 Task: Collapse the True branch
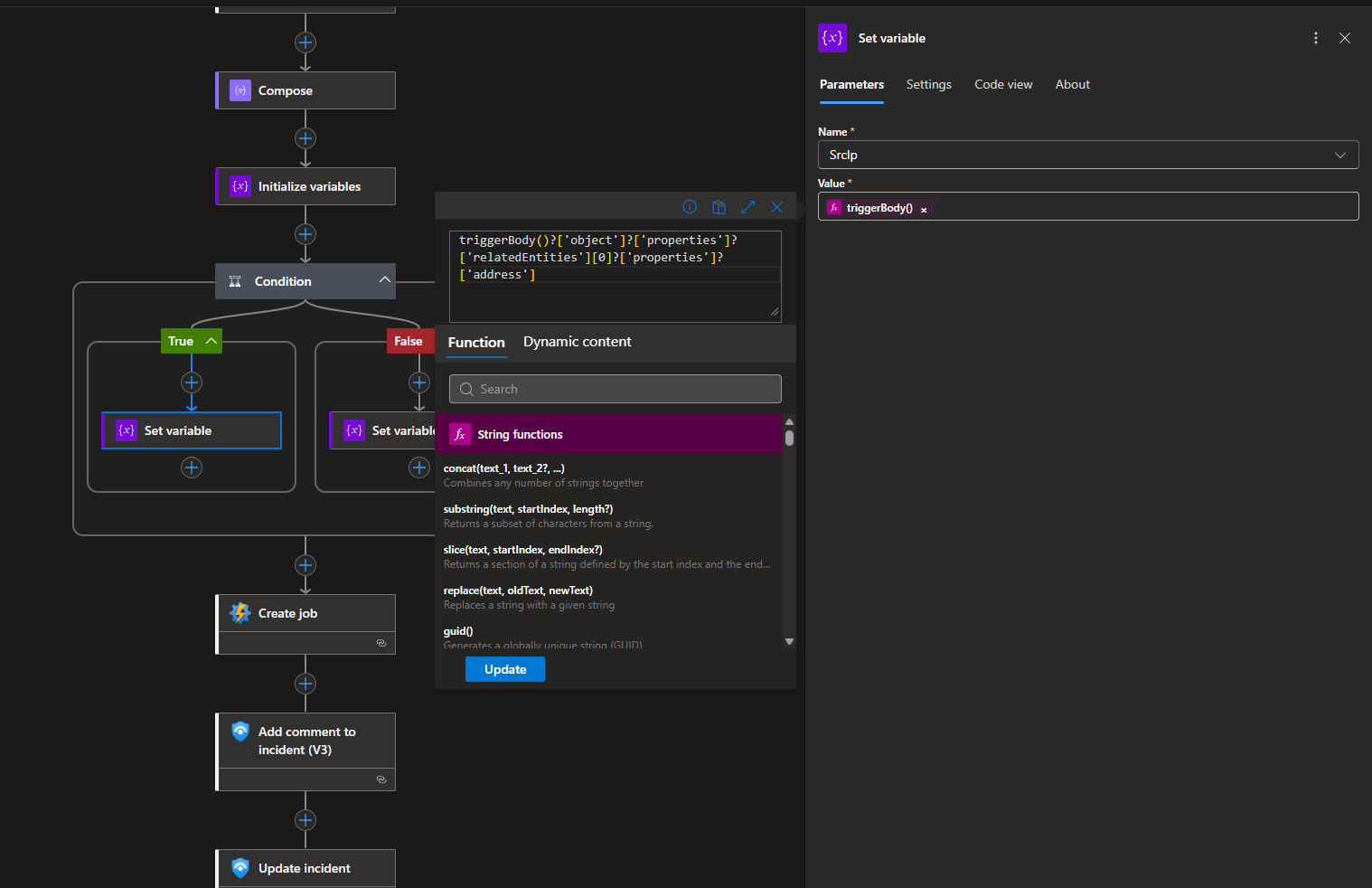[211, 341]
